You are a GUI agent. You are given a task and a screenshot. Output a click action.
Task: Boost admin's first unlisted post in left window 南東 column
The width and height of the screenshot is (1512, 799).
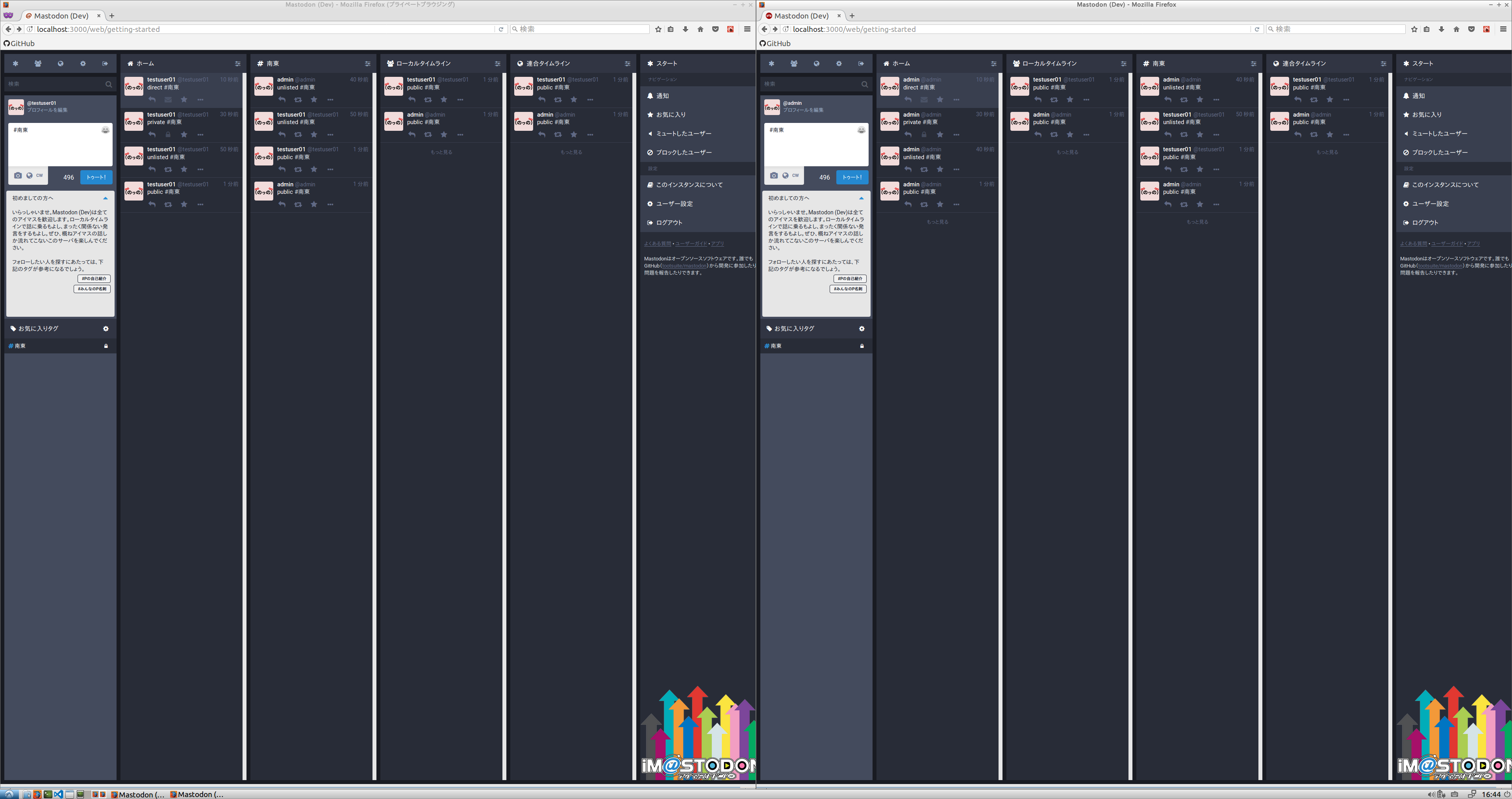point(298,100)
